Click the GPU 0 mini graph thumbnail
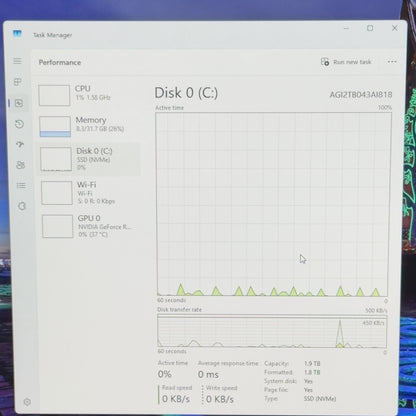 click(58, 226)
